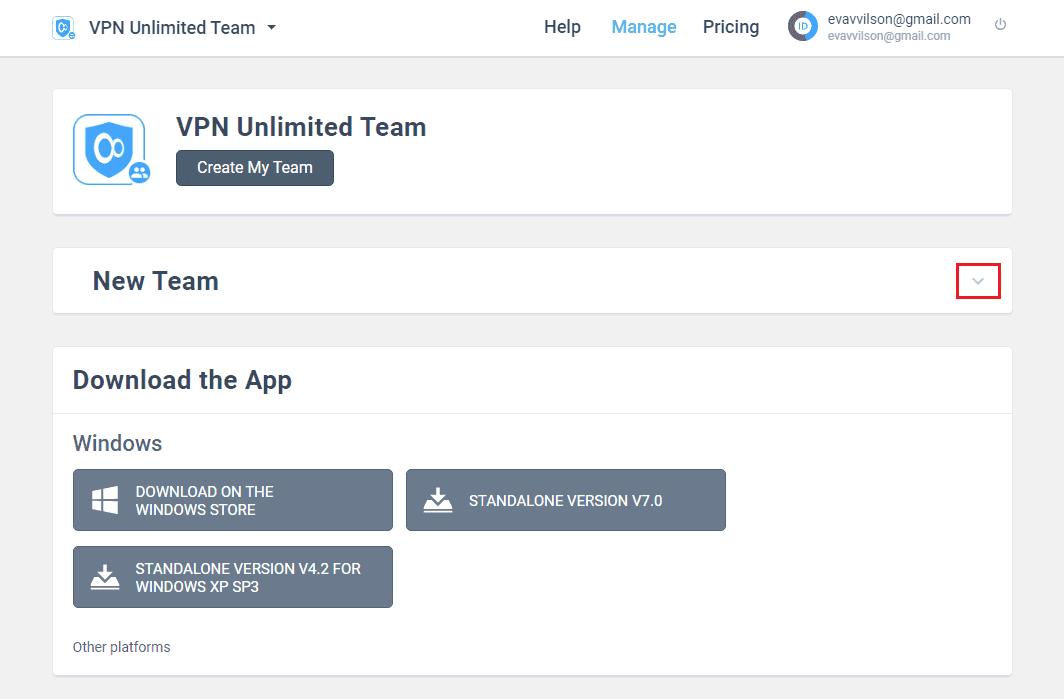Click the VPN Unlimited shield logo in header
Screen dimensions: 1064x699
tap(64, 28)
